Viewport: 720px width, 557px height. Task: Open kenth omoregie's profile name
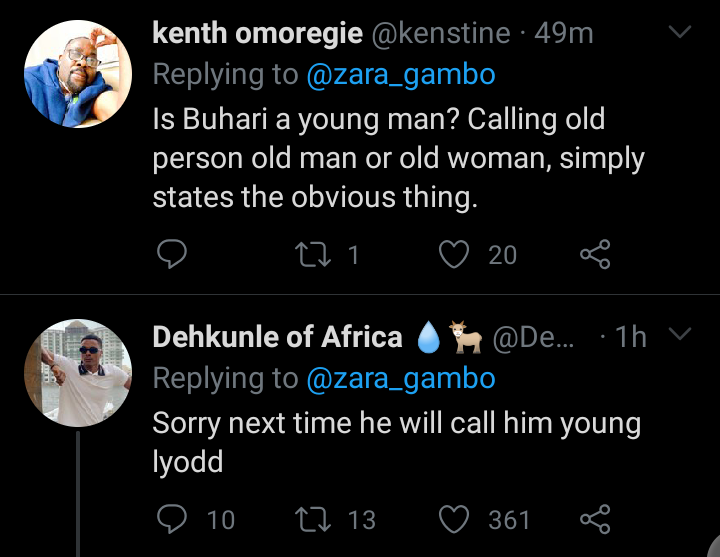tap(257, 33)
